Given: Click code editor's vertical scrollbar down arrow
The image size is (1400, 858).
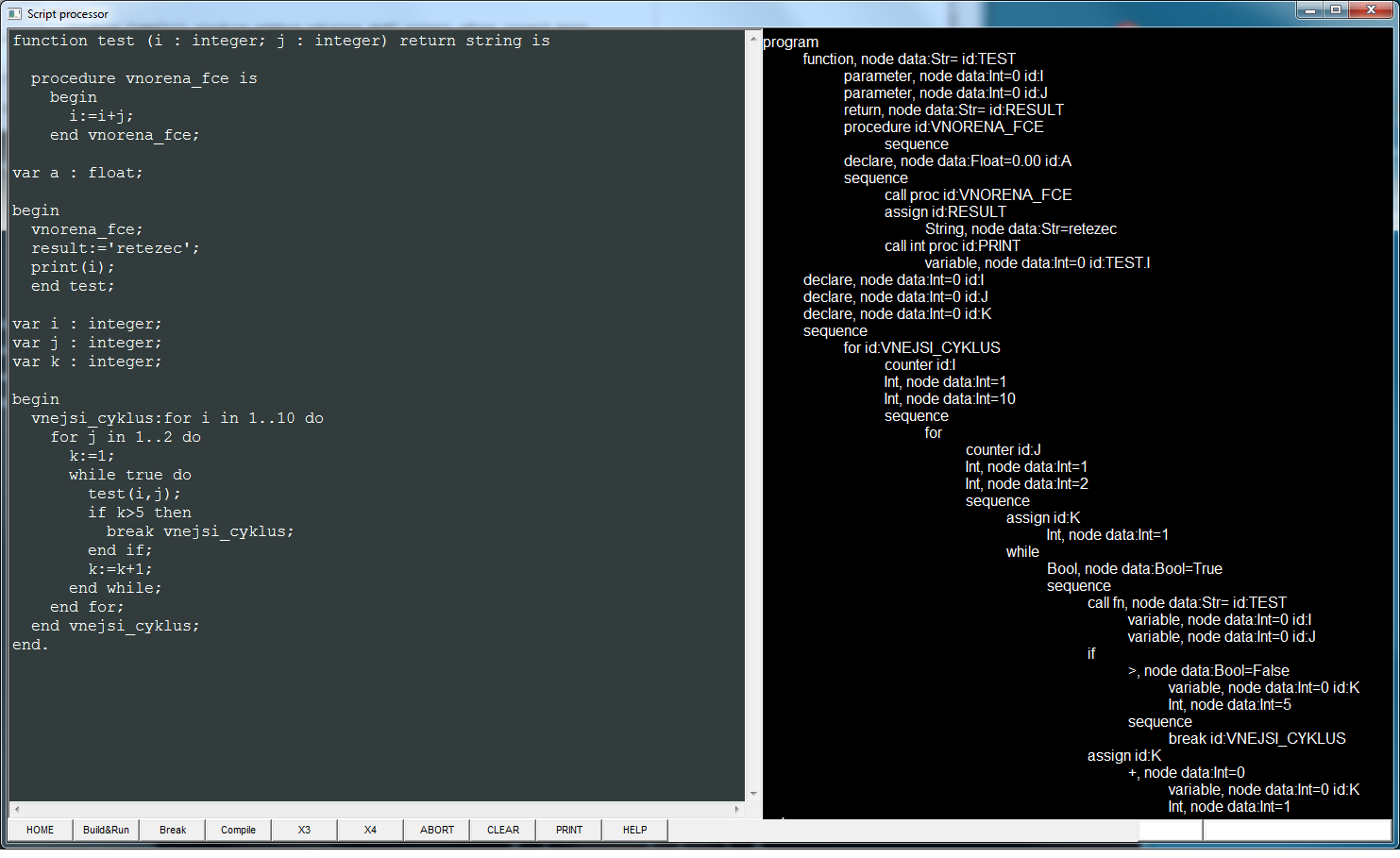Looking at the screenshot, I should point(752,794).
